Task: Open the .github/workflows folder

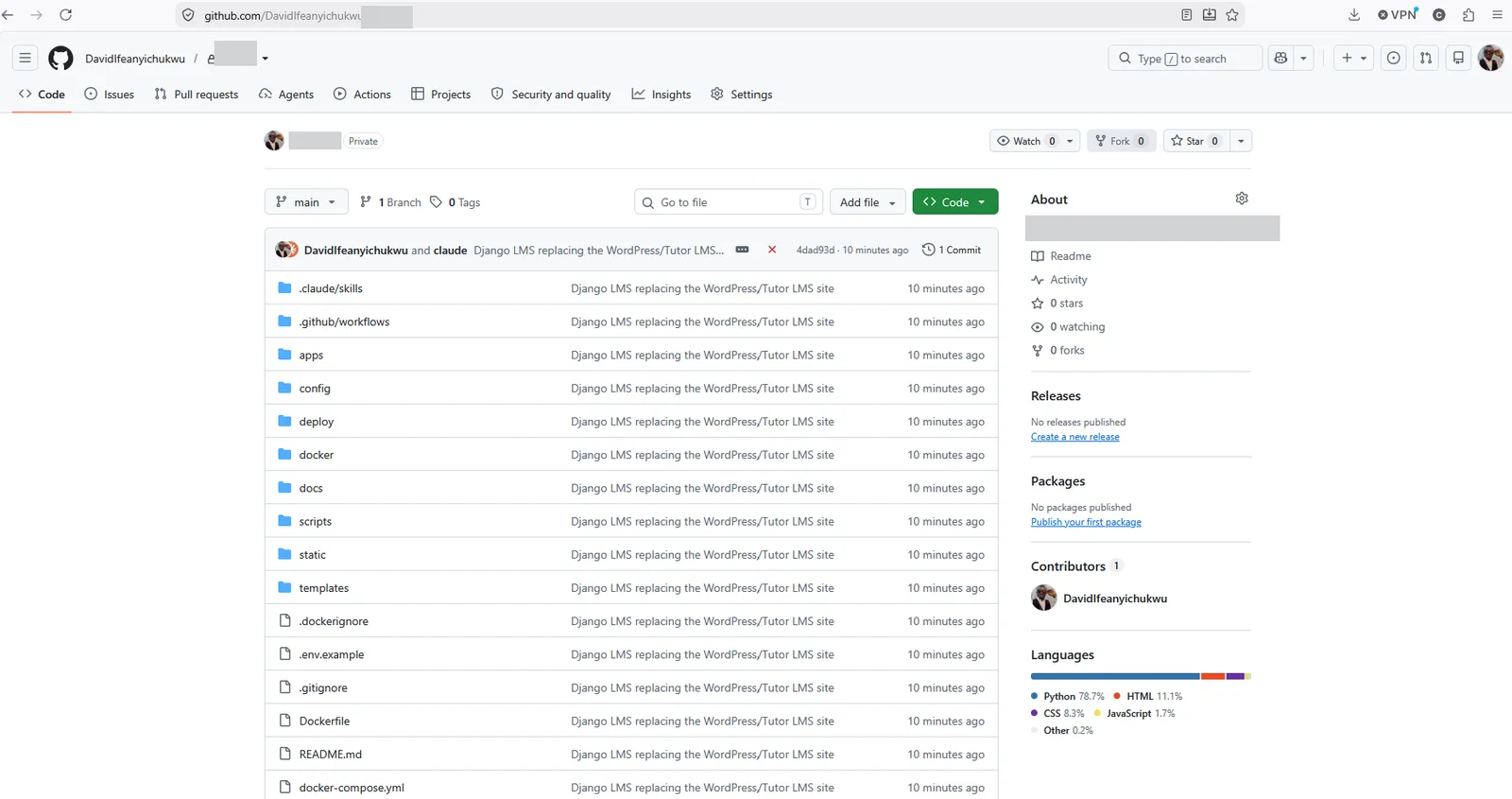Action: point(344,321)
